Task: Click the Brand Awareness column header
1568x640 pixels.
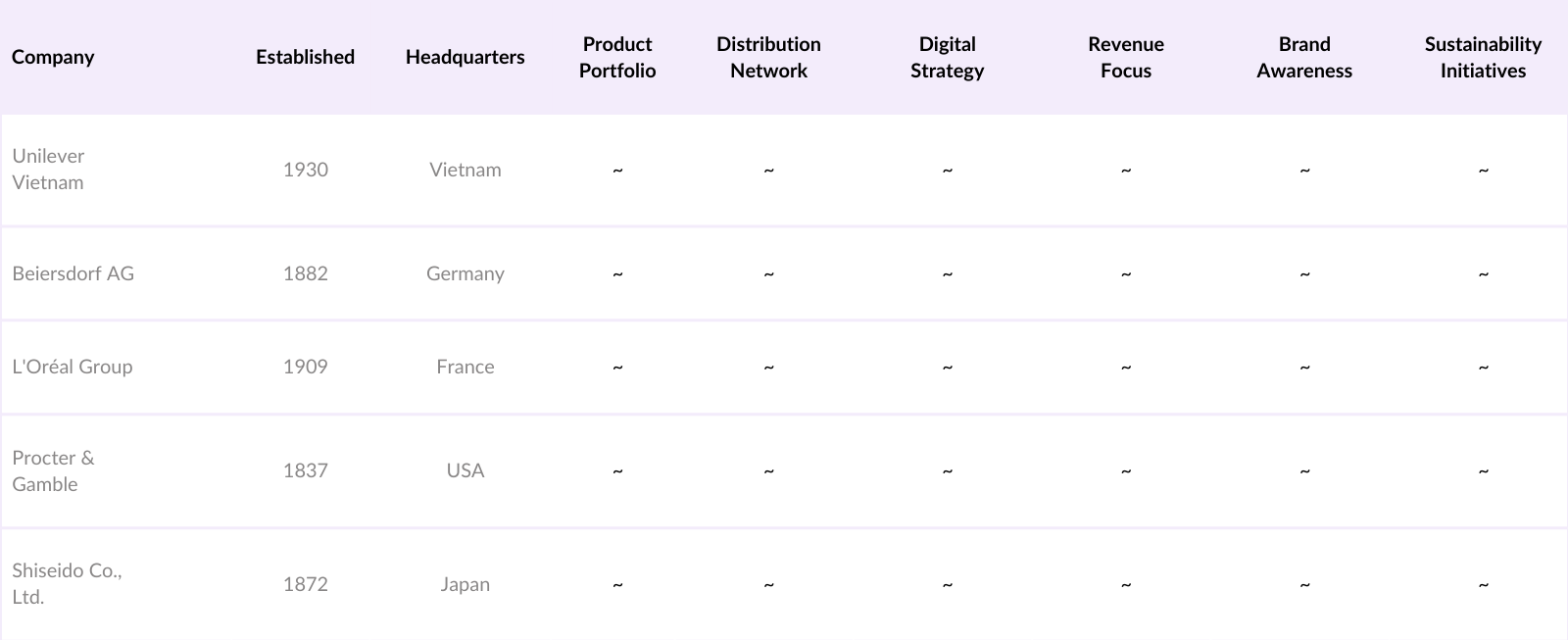Action: click(x=1303, y=57)
